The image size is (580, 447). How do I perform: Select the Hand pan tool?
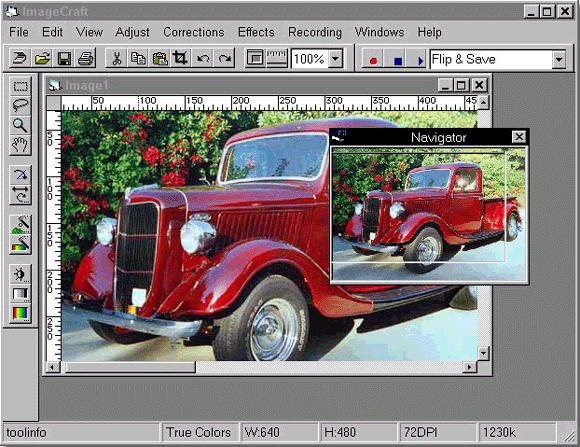pos(20,145)
